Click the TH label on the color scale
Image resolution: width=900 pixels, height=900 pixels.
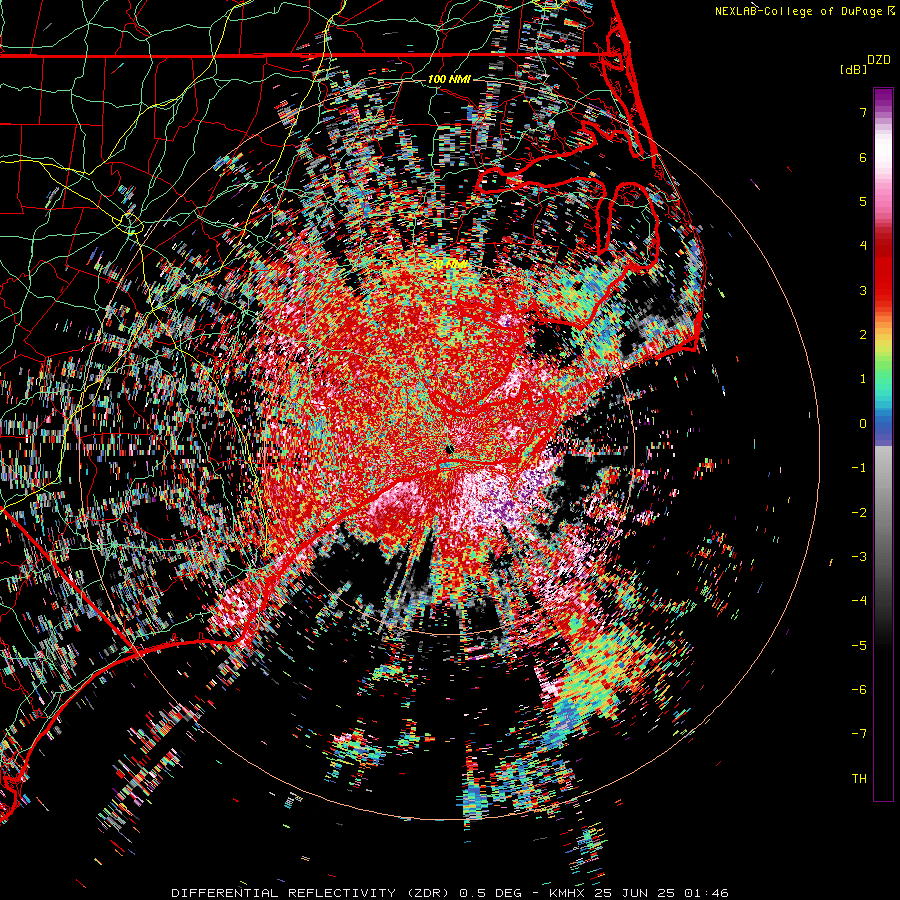859,779
